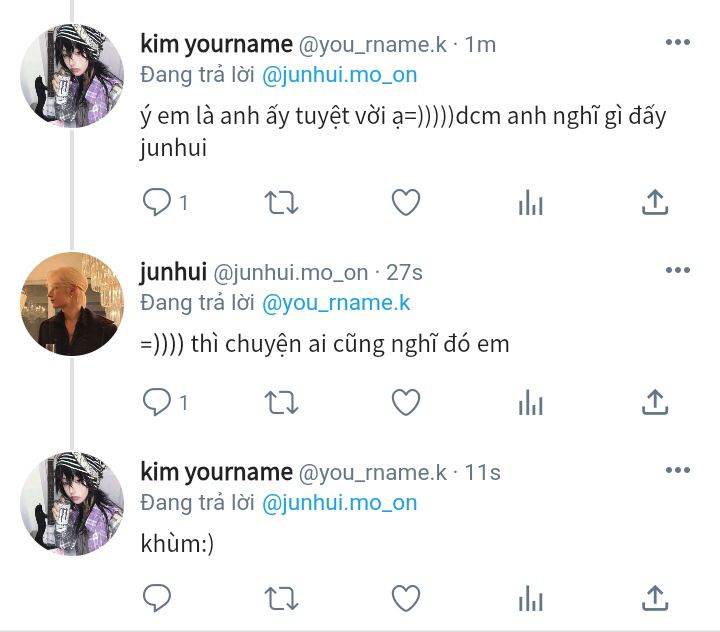
Task: Retweet the first kim yourname tweet
Action: [x=281, y=203]
